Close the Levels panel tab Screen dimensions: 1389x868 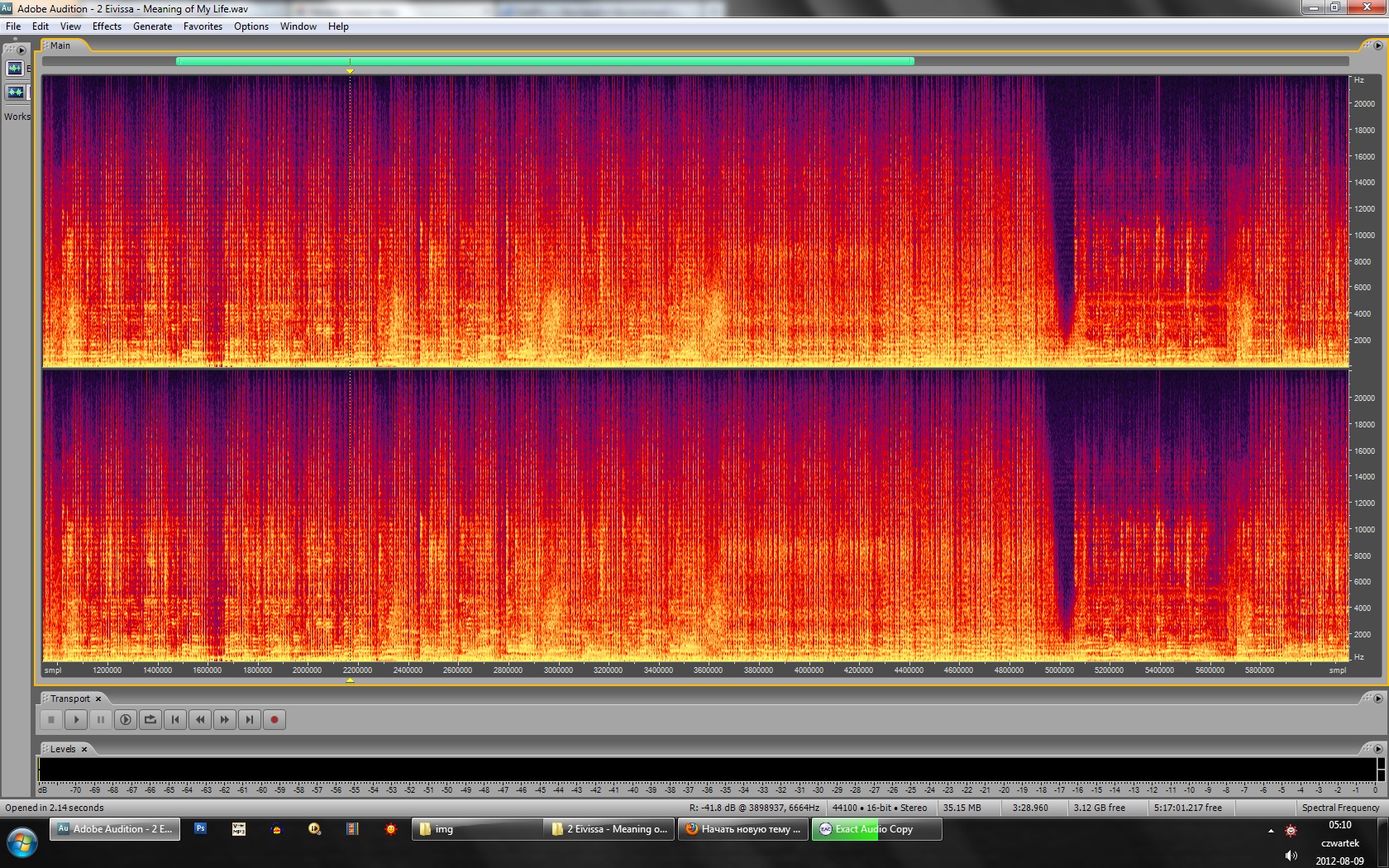point(84,750)
